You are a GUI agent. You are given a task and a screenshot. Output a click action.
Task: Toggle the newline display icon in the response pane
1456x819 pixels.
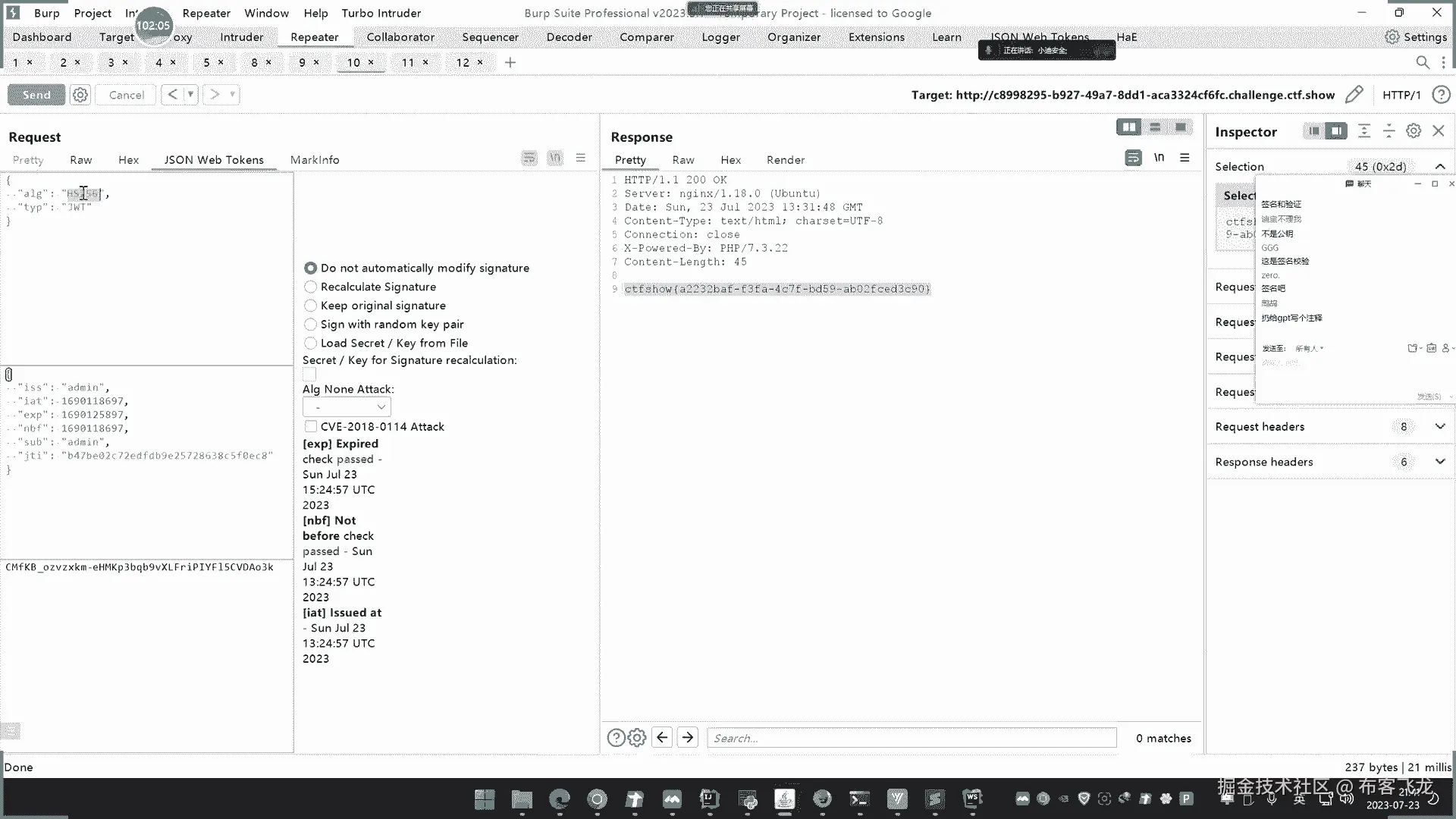(x=1159, y=158)
